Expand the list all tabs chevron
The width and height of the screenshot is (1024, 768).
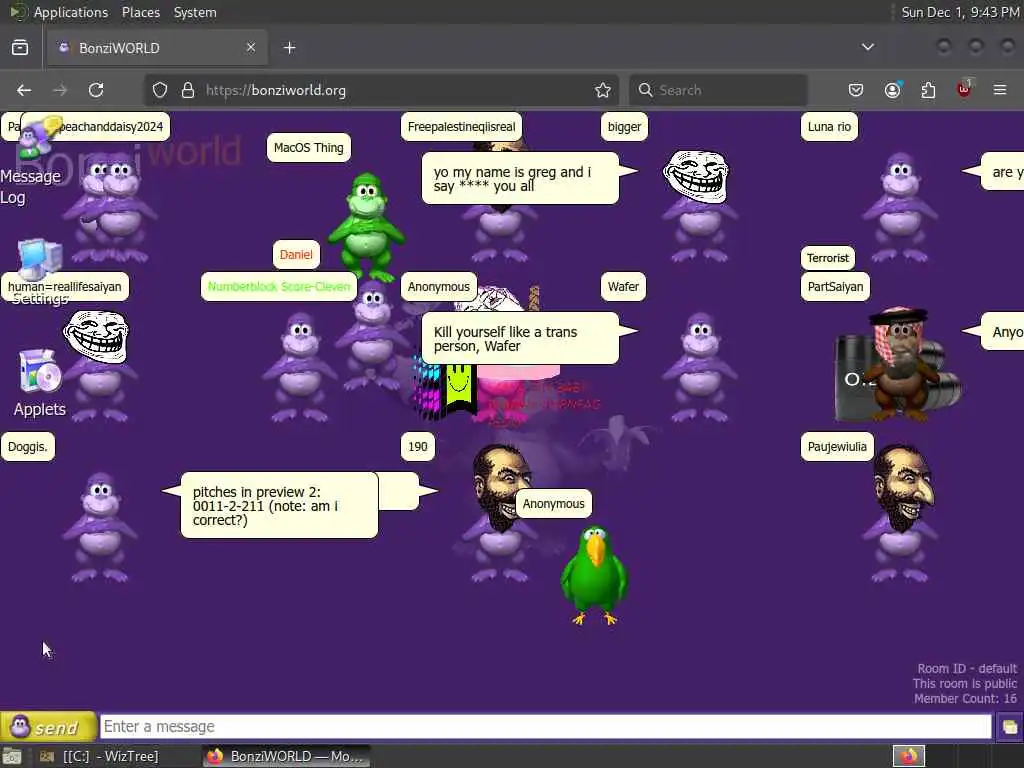point(868,47)
